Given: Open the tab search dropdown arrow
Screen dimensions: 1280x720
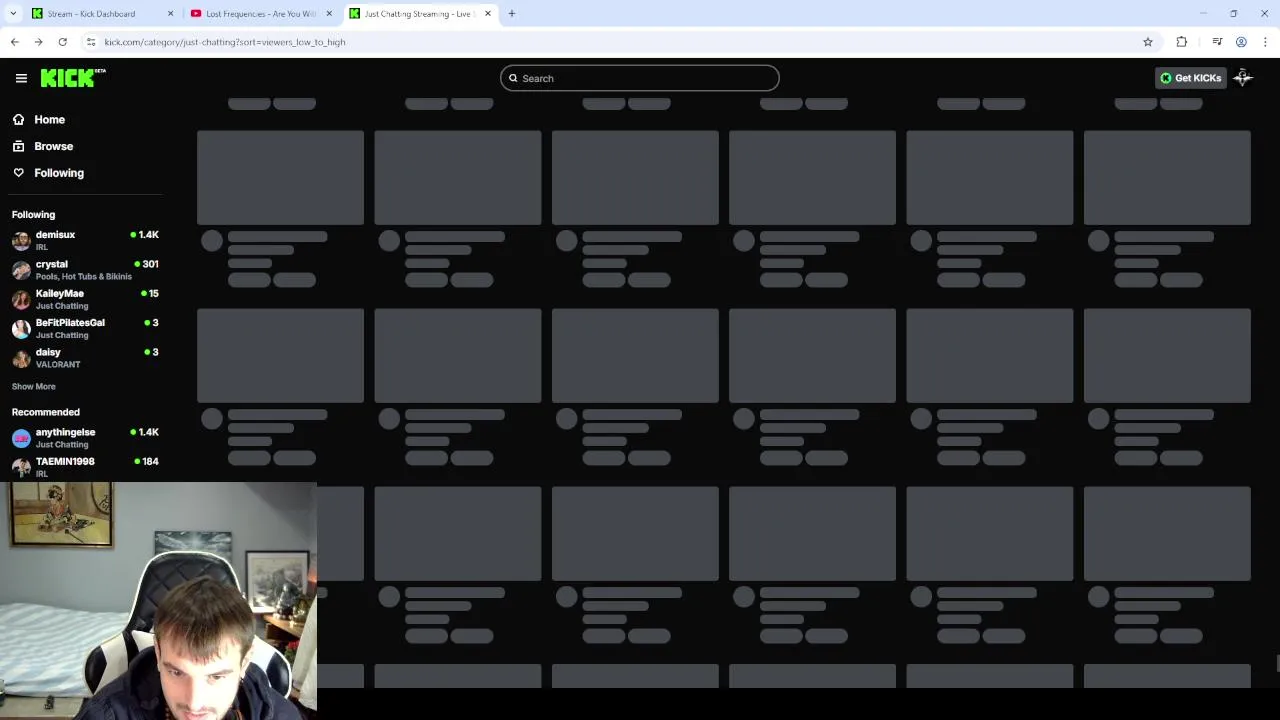Looking at the screenshot, I should (x=13, y=14).
